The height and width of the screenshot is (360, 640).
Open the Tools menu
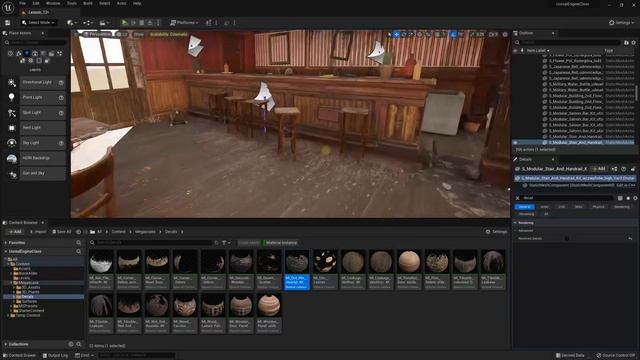[72, 3]
